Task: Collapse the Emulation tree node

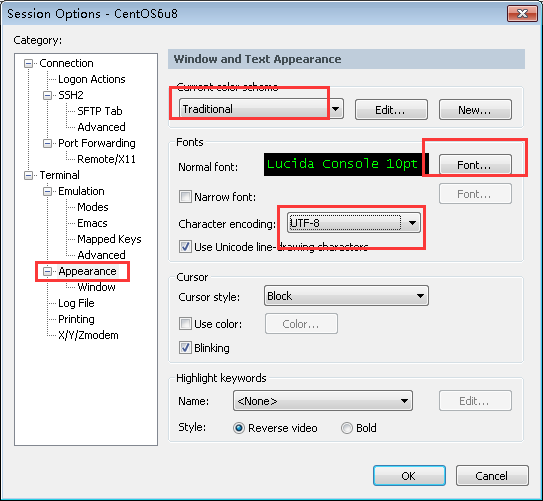Action: click(47, 191)
